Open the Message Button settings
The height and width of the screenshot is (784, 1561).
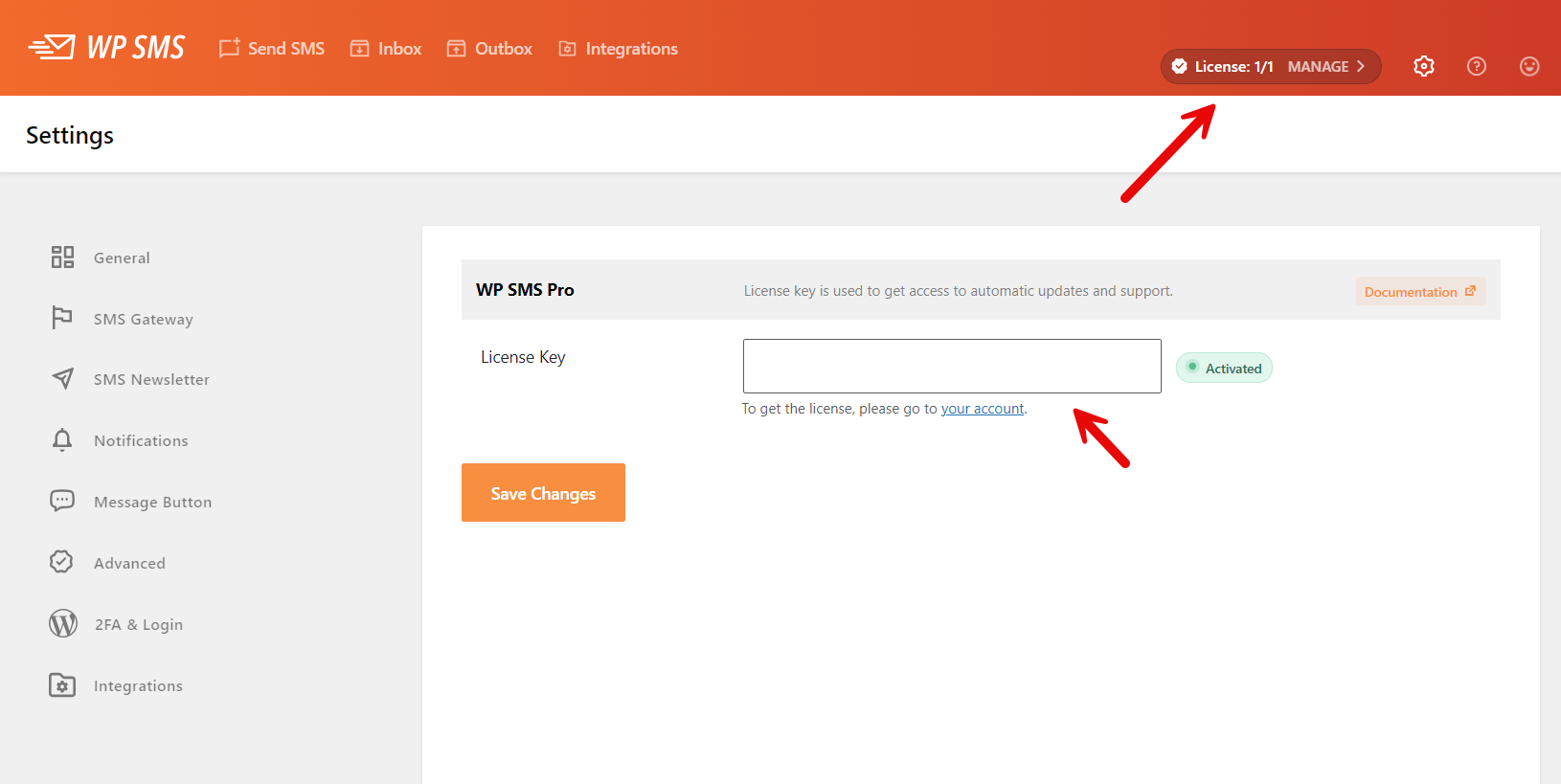pos(153,502)
